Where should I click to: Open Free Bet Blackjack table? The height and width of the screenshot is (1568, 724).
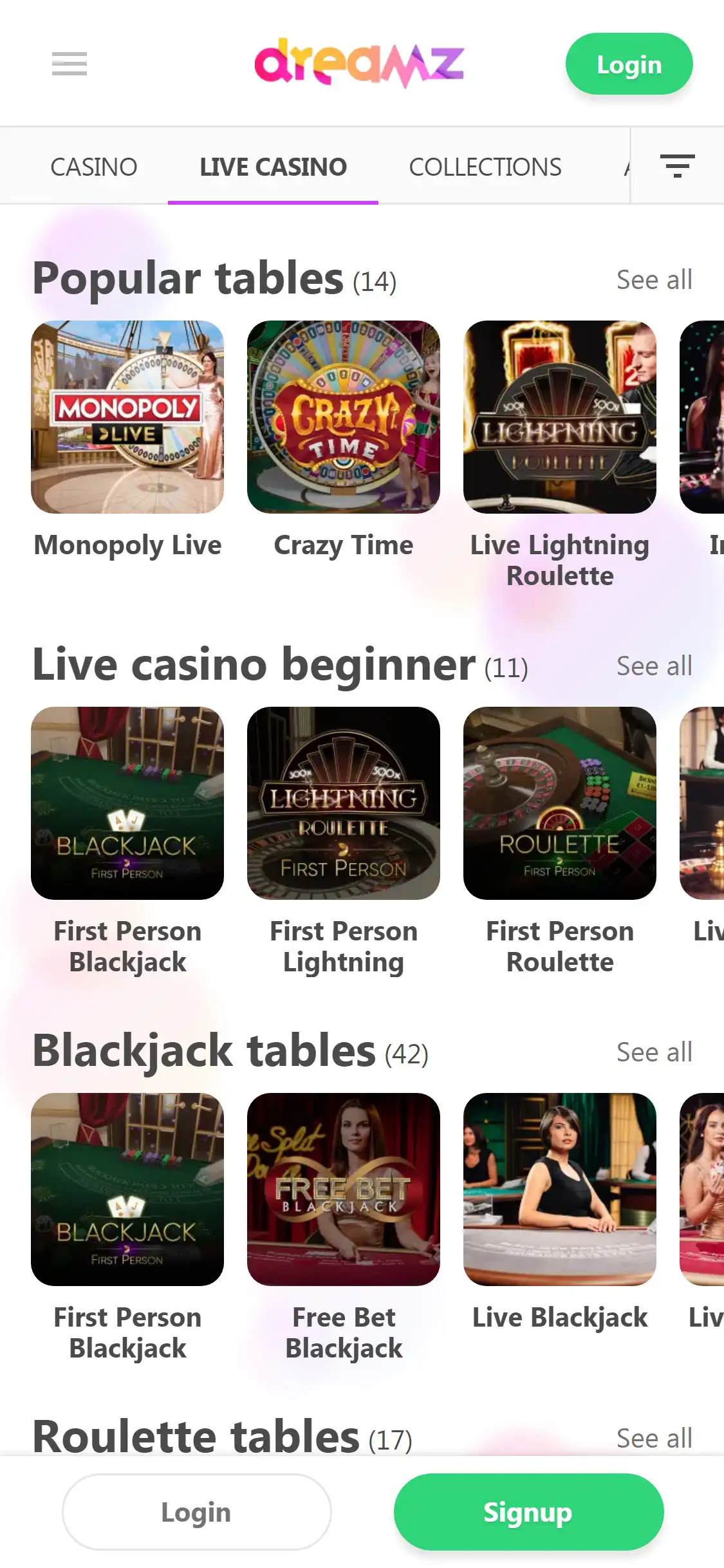[x=344, y=1190]
